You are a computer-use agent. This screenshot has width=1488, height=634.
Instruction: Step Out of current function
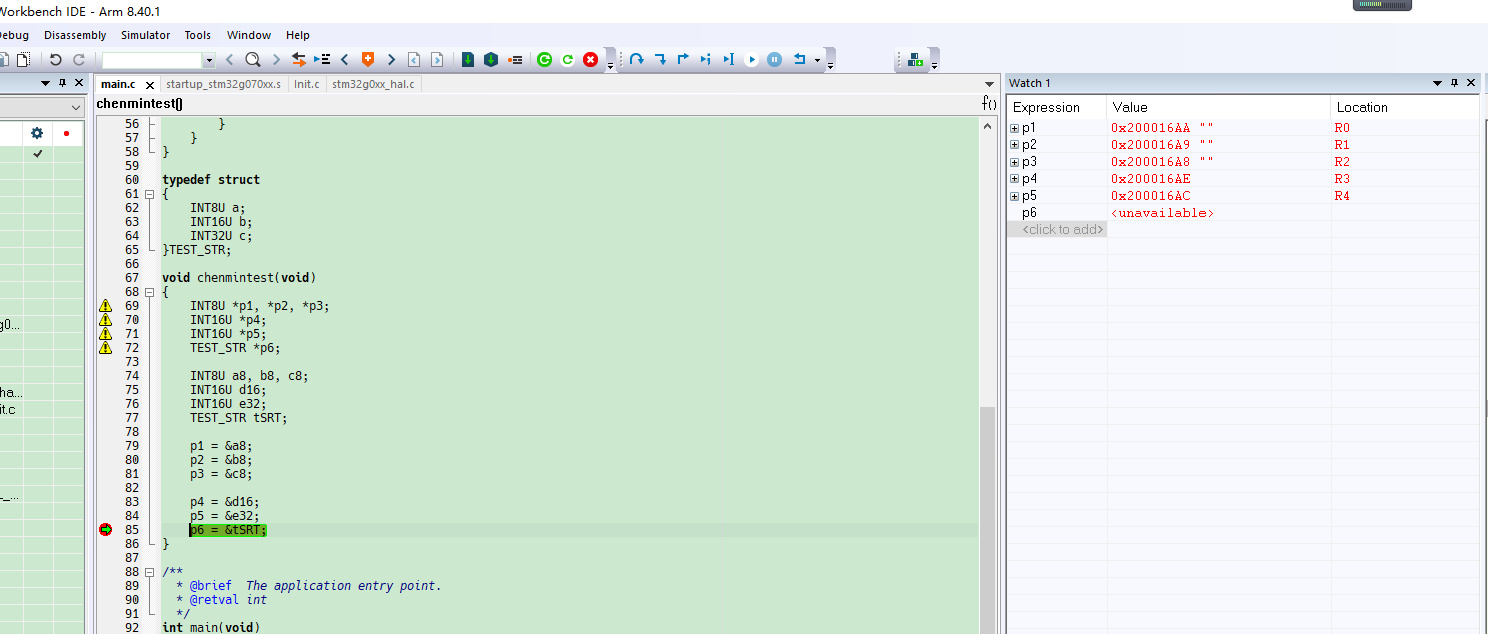click(683, 60)
